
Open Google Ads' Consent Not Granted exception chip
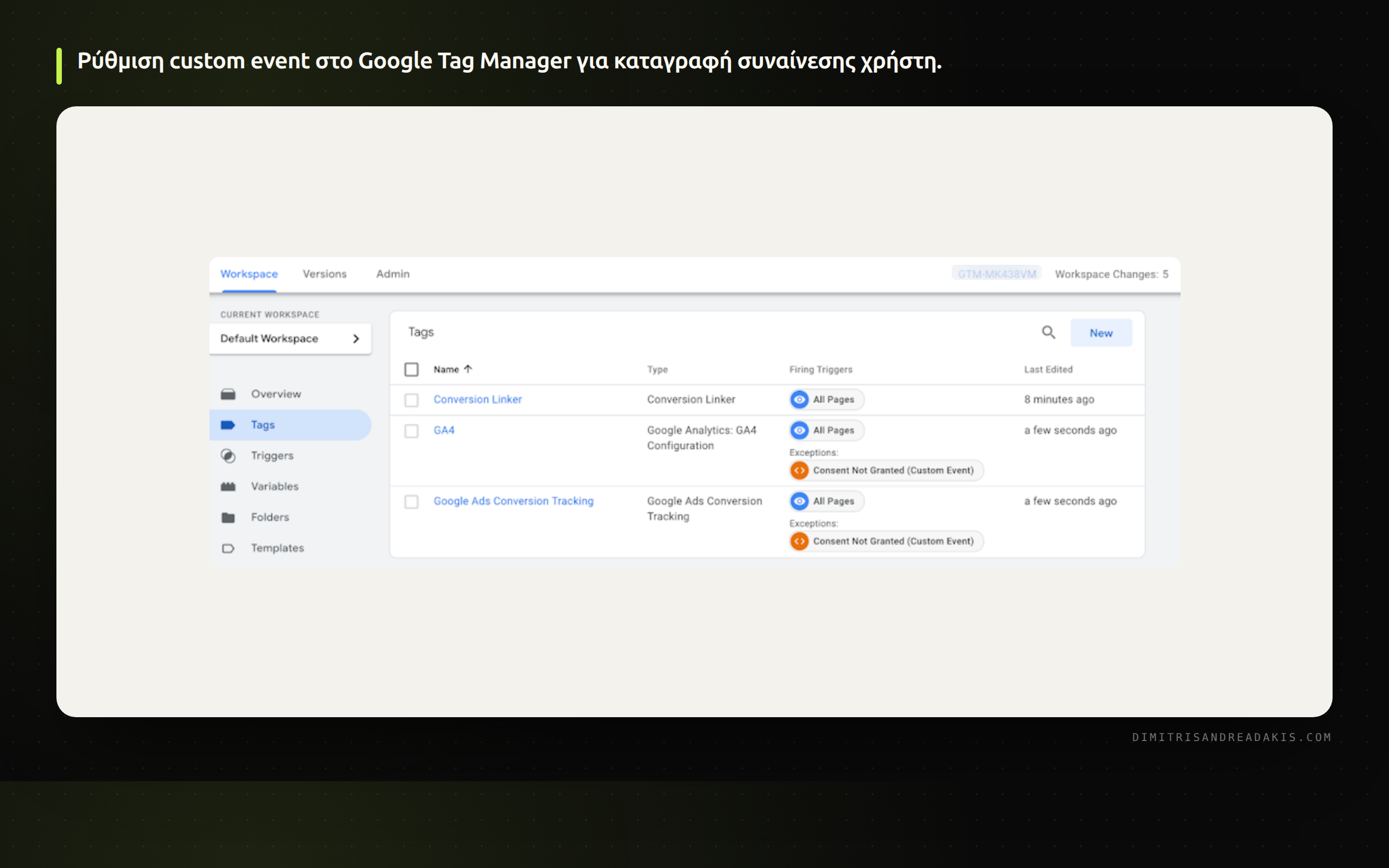coord(886,541)
